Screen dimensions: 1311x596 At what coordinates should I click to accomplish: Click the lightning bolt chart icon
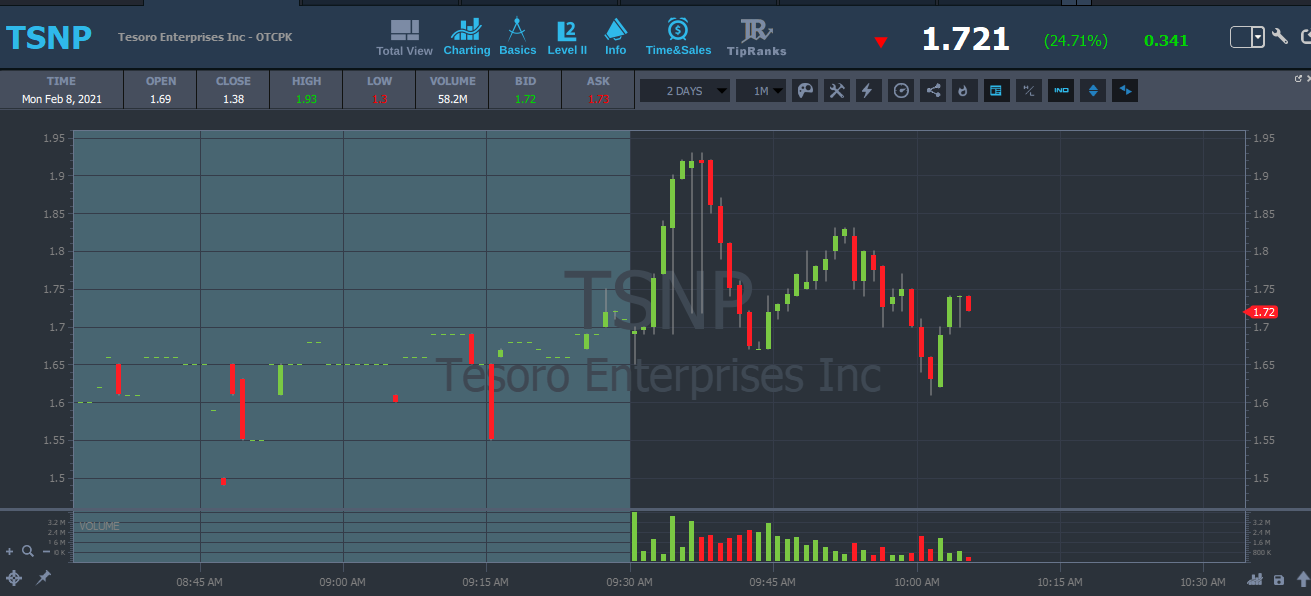click(867, 91)
